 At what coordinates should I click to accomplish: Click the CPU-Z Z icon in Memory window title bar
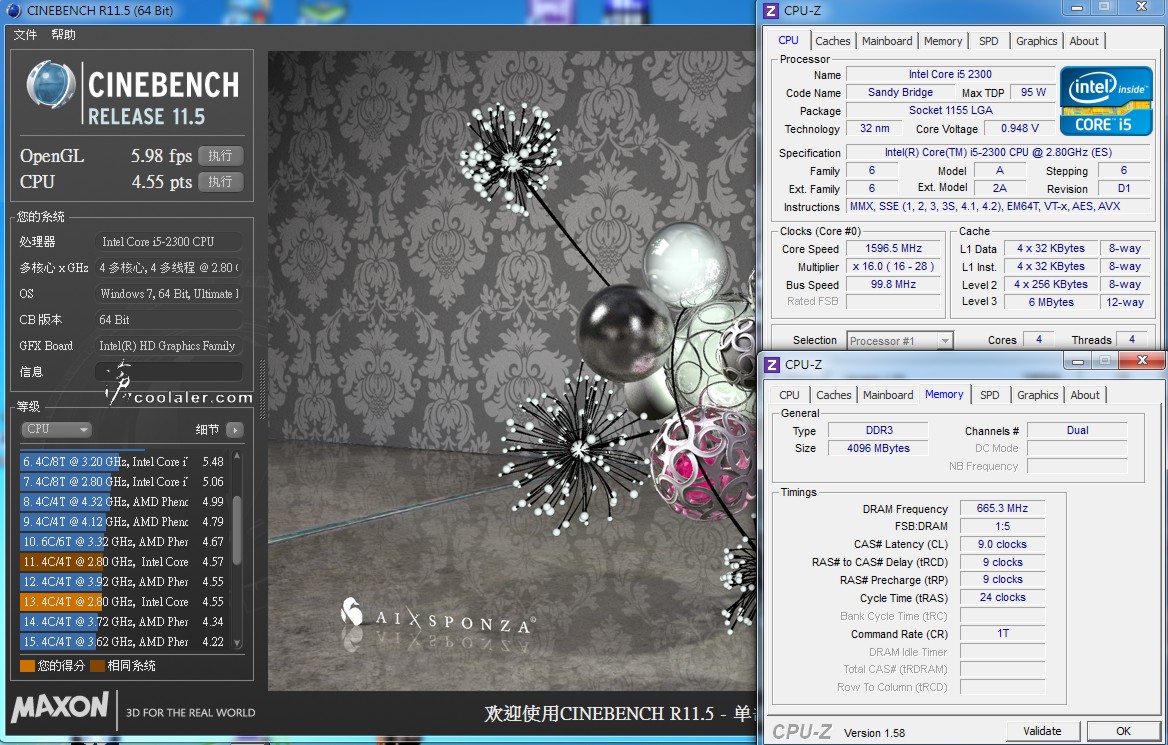tap(772, 364)
